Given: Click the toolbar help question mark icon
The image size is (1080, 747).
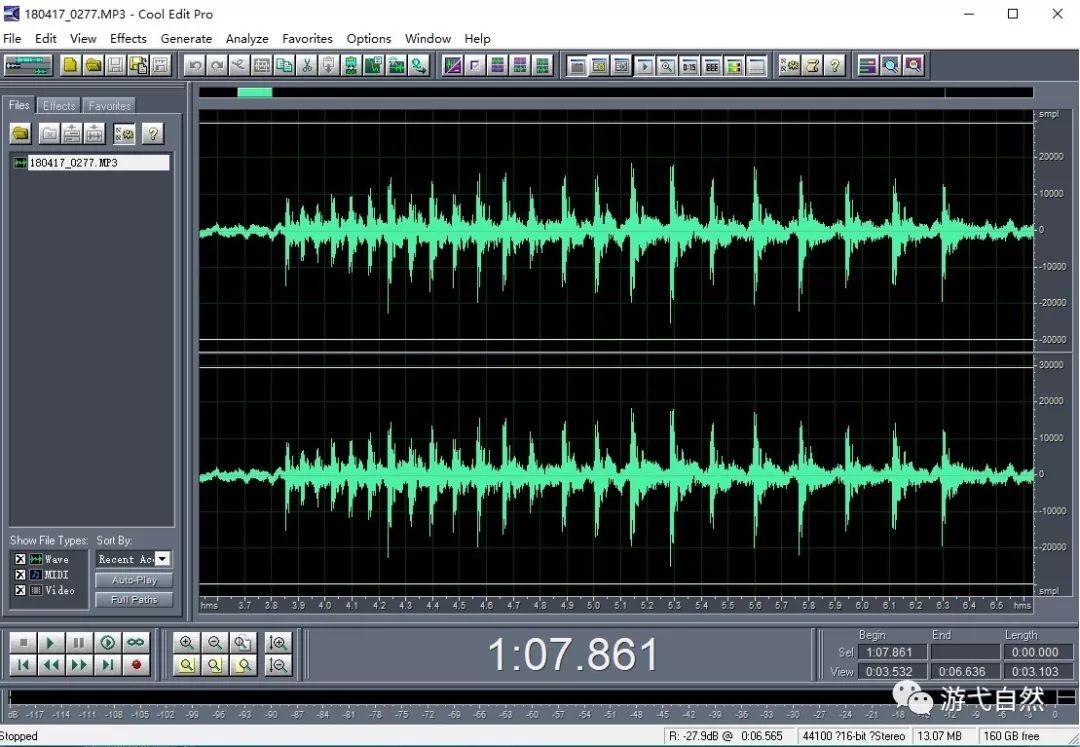Looking at the screenshot, I should tap(835, 65).
